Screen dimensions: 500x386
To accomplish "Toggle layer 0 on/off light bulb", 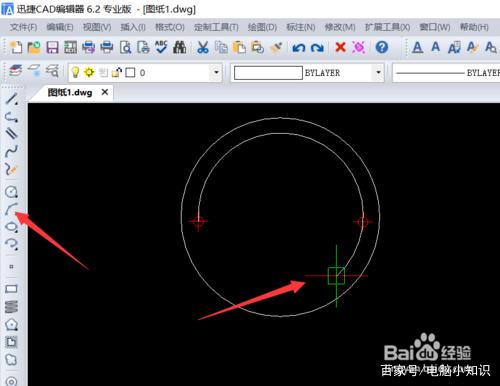I will pyautogui.click(x=75, y=72).
